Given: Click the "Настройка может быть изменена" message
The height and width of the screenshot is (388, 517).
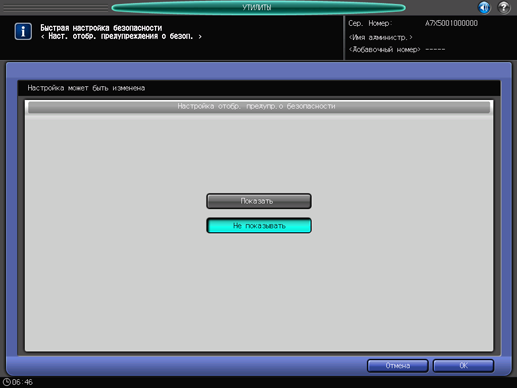Looking at the screenshot, I should point(86,88).
